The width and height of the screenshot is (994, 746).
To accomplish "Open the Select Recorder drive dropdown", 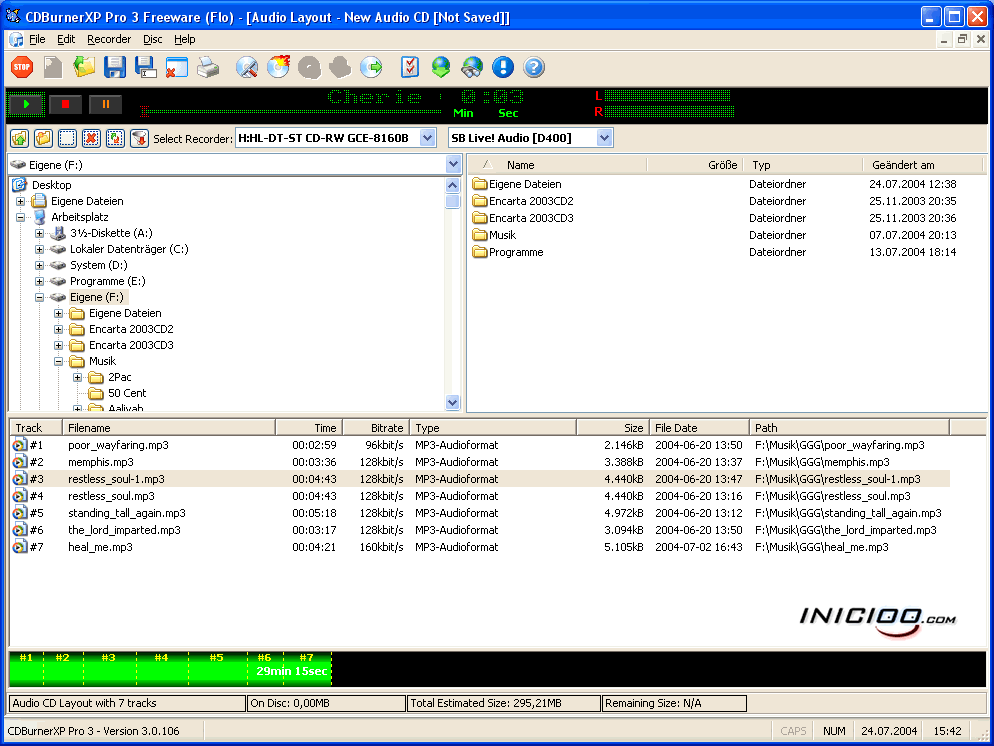I will pyautogui.click(x=428, y=138).
